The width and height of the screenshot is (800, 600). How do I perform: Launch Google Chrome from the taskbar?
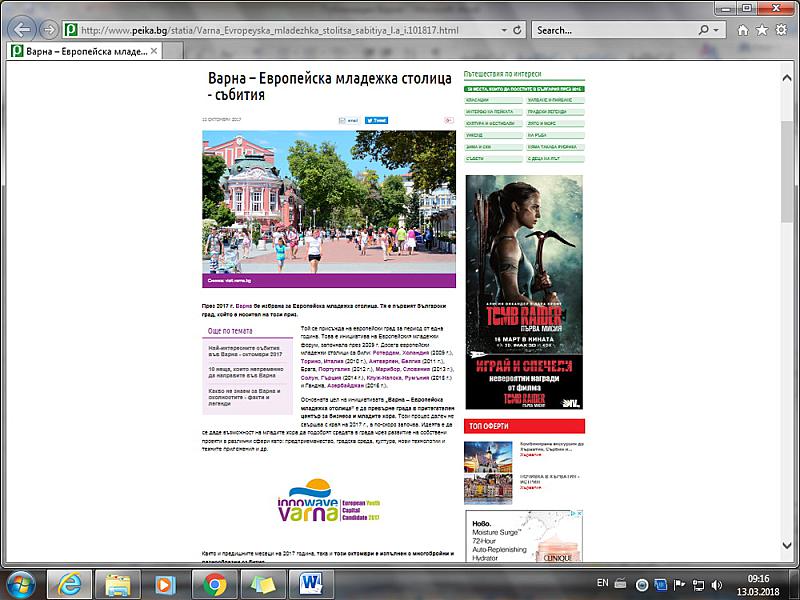214,582
